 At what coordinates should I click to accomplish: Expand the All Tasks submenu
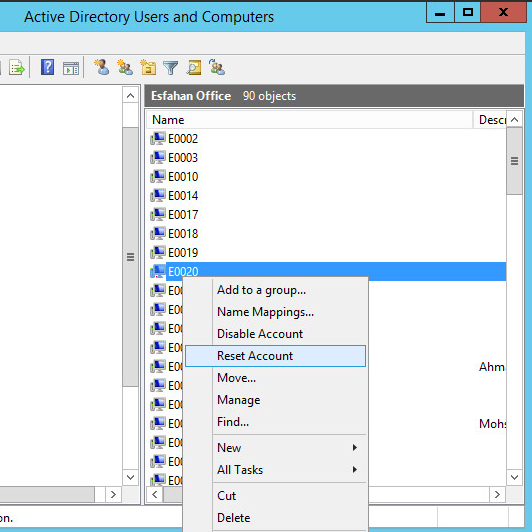pyautogui.click(x=276, y=470)
